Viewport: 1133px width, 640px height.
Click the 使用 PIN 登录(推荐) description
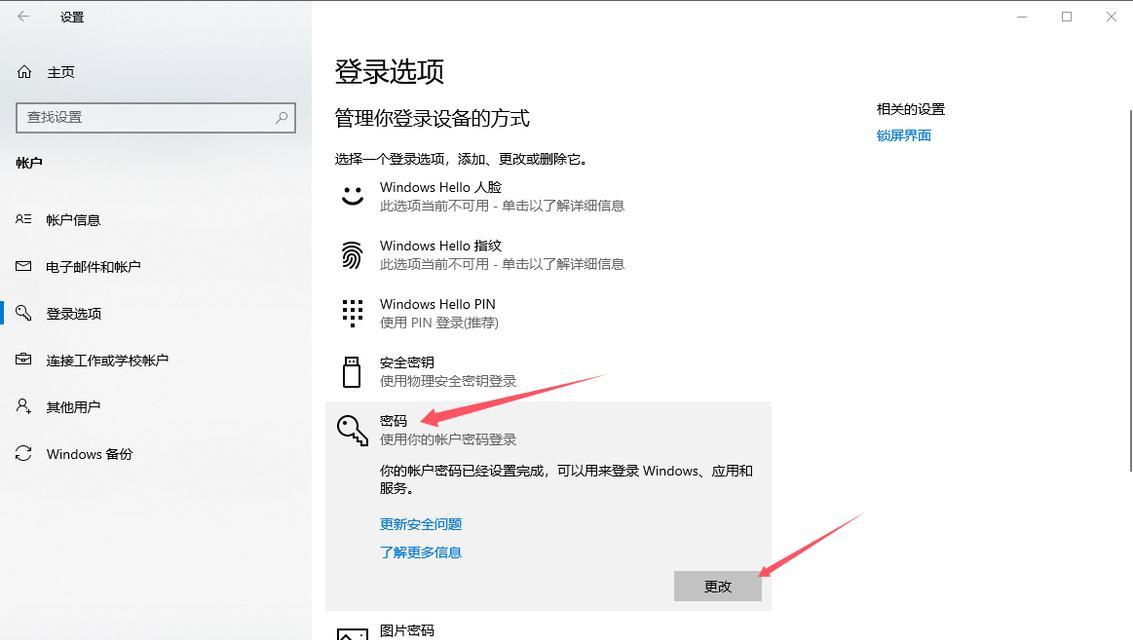(439, 323)
